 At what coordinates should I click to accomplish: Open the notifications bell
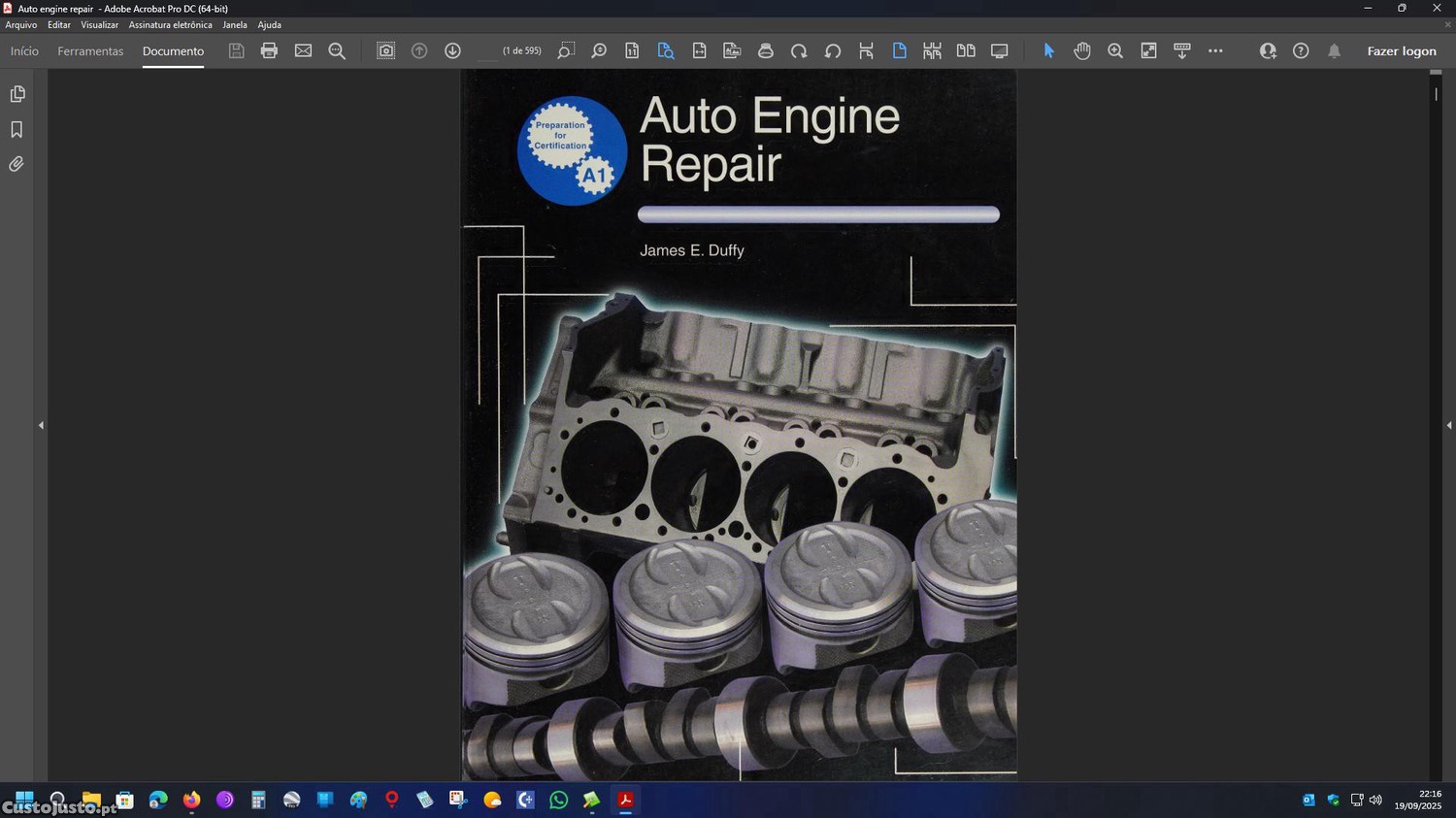1334,50
